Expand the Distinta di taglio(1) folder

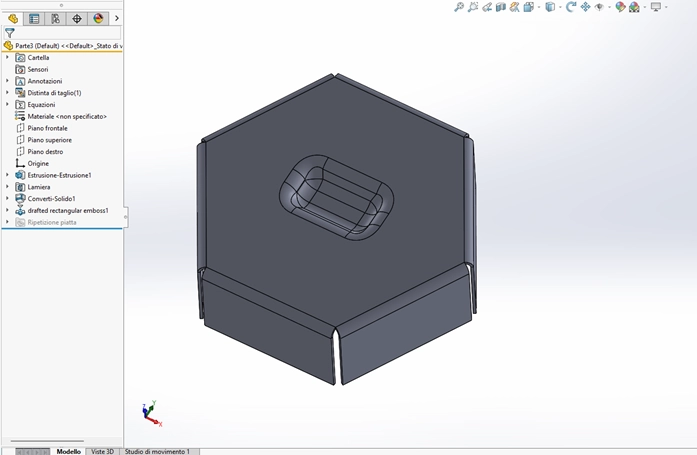point(8,93)
